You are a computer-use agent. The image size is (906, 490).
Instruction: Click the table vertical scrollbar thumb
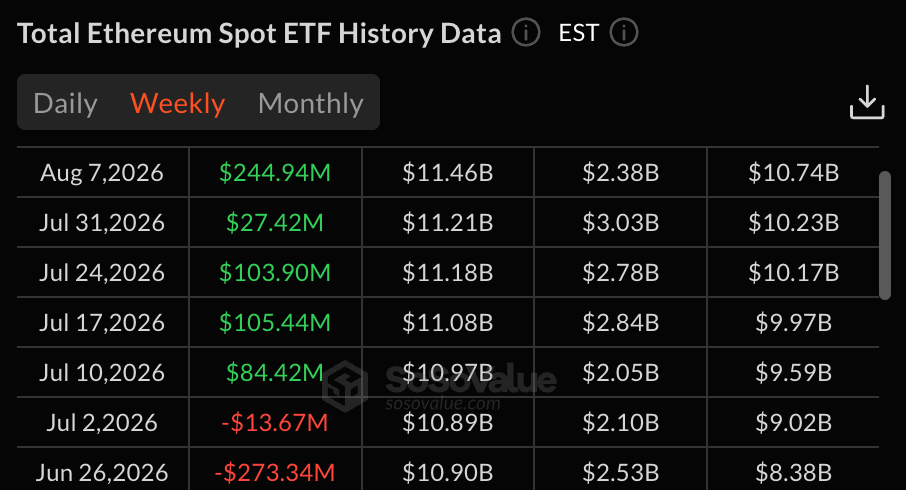coord(885,235)
